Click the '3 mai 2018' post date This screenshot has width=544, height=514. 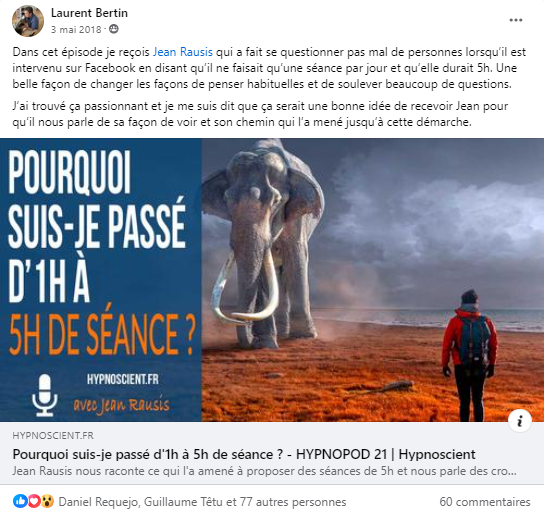[76, 29]
